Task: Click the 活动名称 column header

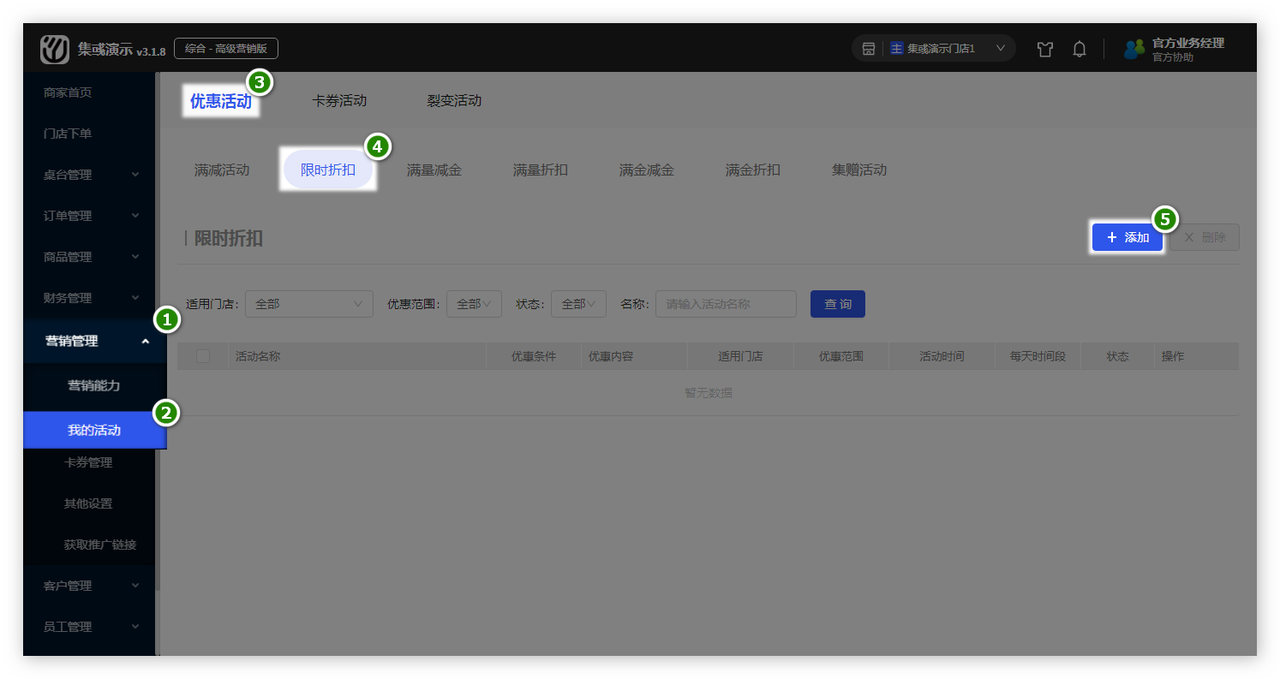Action: click(x=257, y=356)
